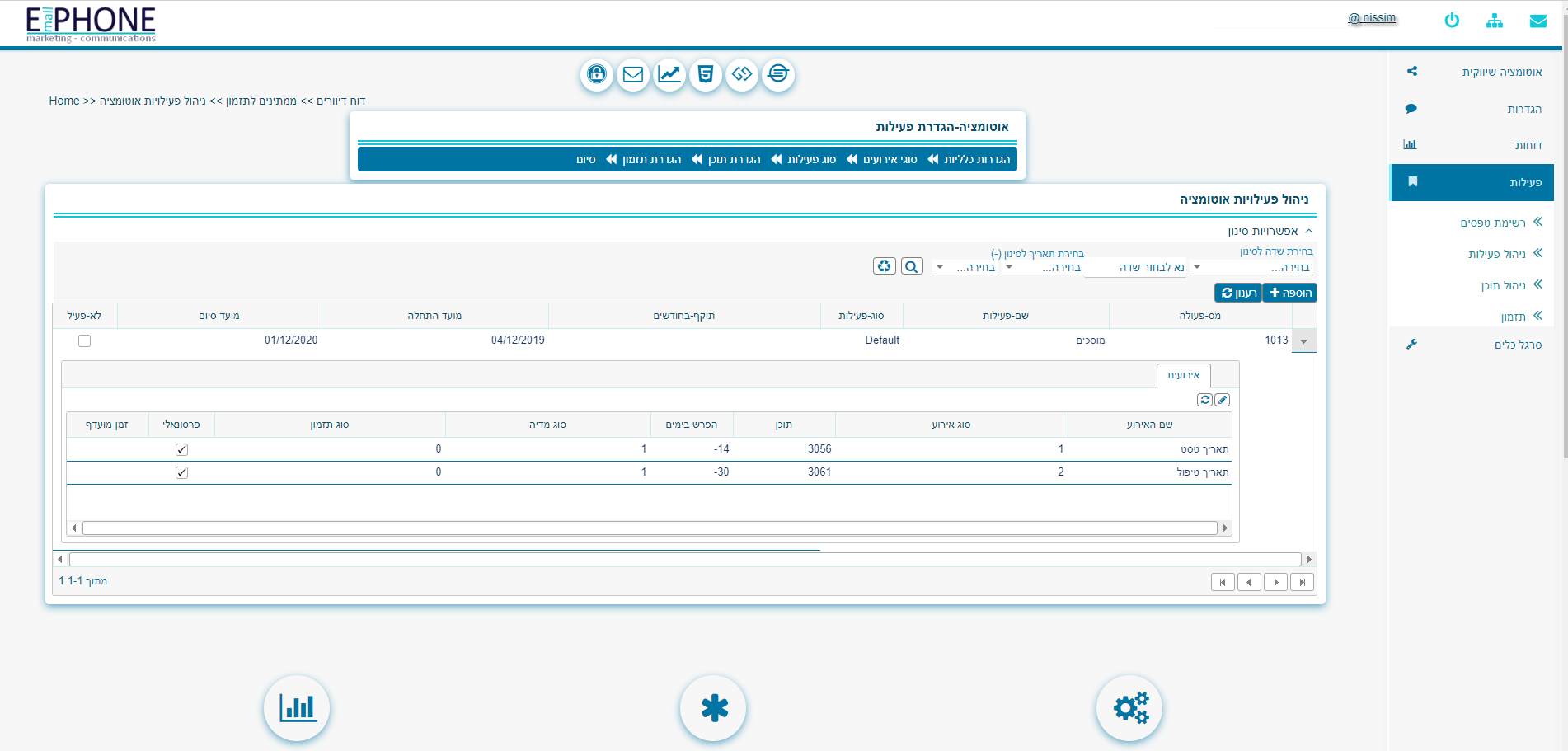
Task: Click the main grid horizontal scrollbar
Action: click(684, 559)
